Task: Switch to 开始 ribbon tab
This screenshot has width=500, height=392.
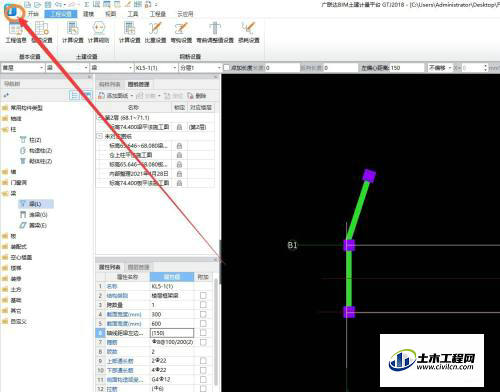Action: (x=33, y=14)
